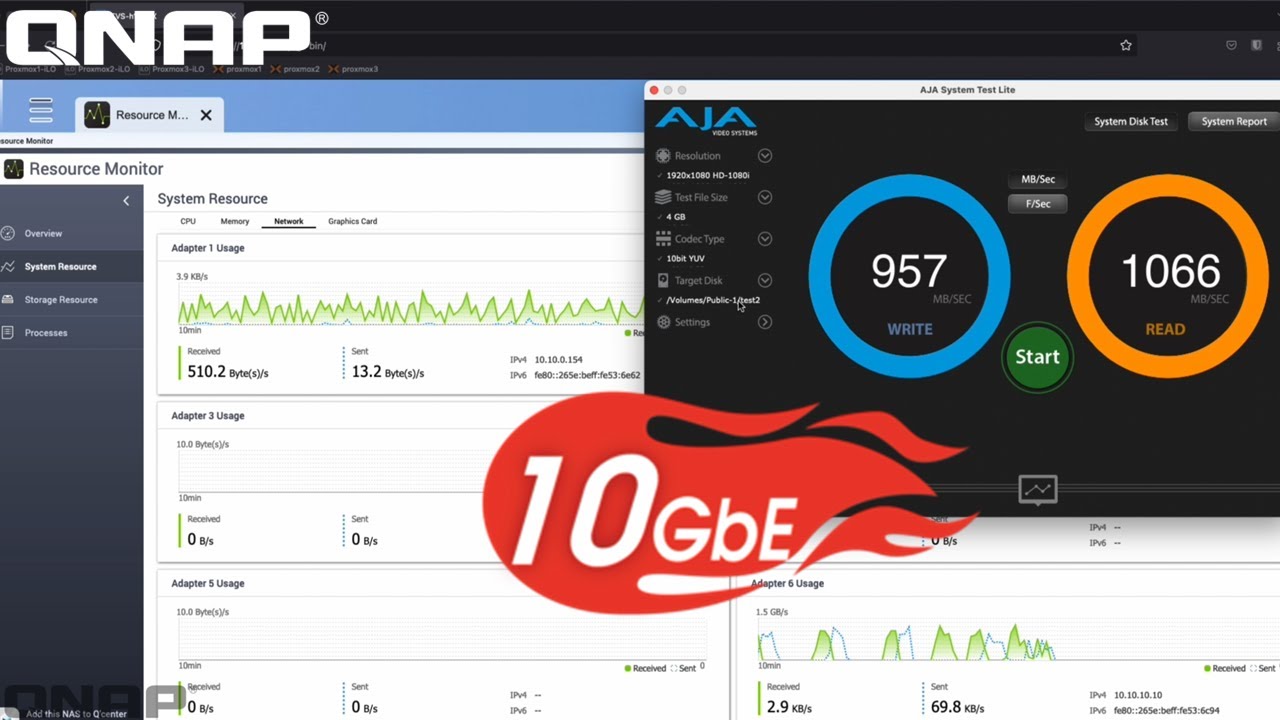This screenshot has height=720, width=1280.
Task: Click the 1920x1080 HD-1080i value
Action: pyautogui.click(x=708, y=175)
